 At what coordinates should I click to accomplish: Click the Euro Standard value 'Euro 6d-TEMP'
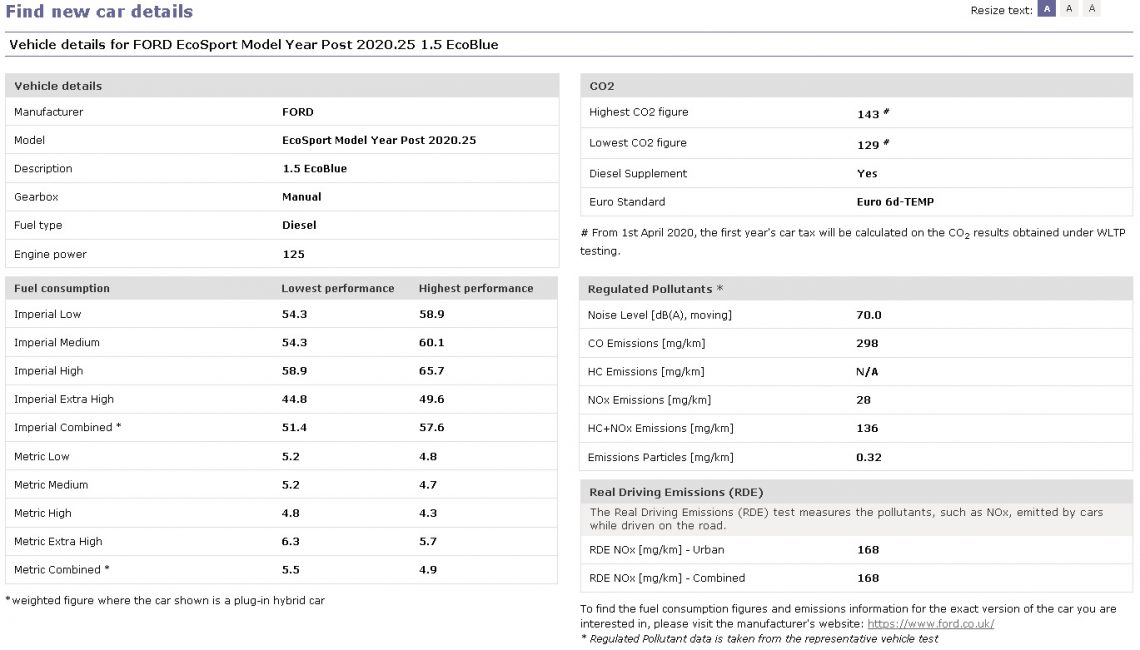895,202
